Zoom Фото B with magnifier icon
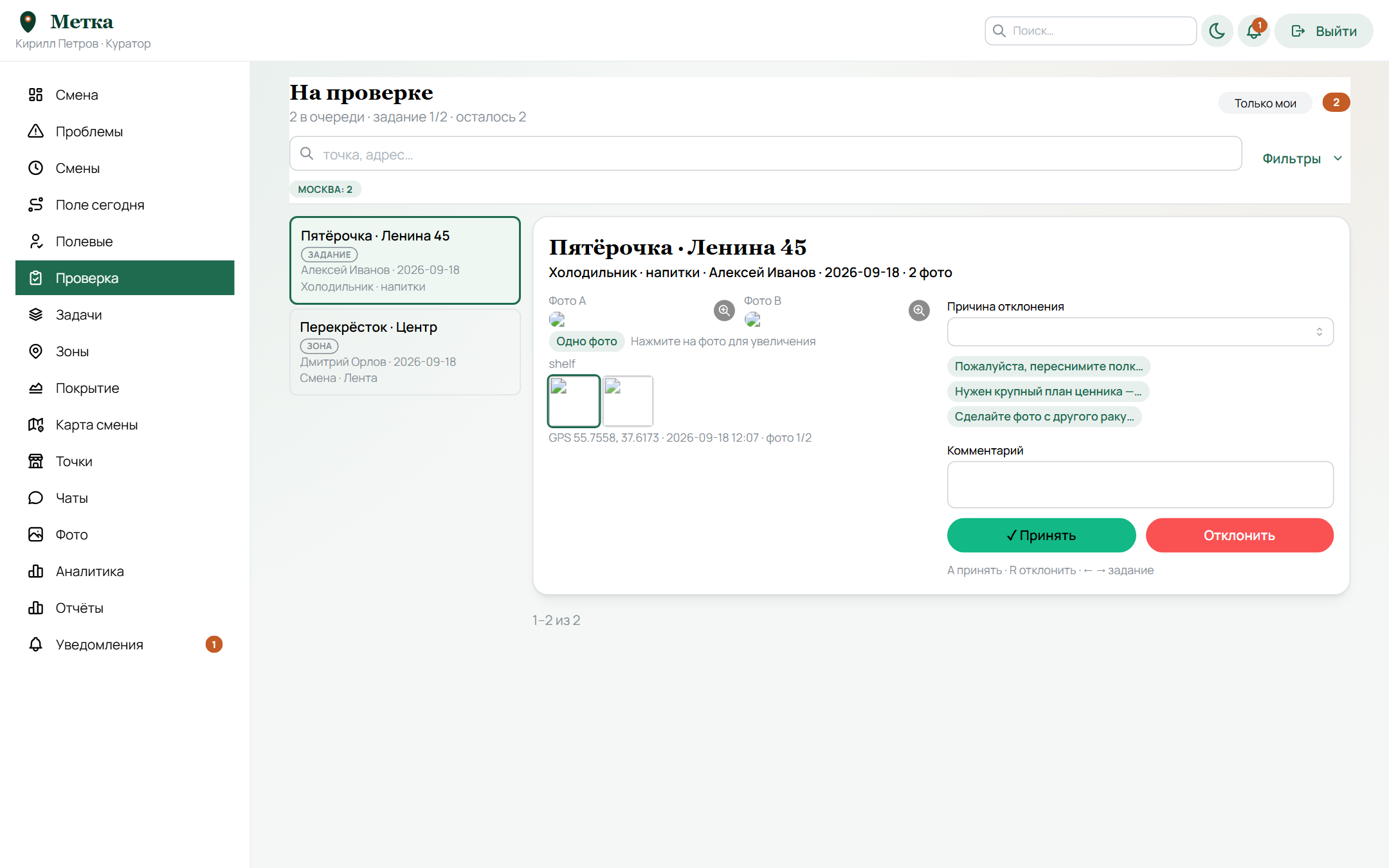Screen dimensions: 1389x868 pos(919,311)
